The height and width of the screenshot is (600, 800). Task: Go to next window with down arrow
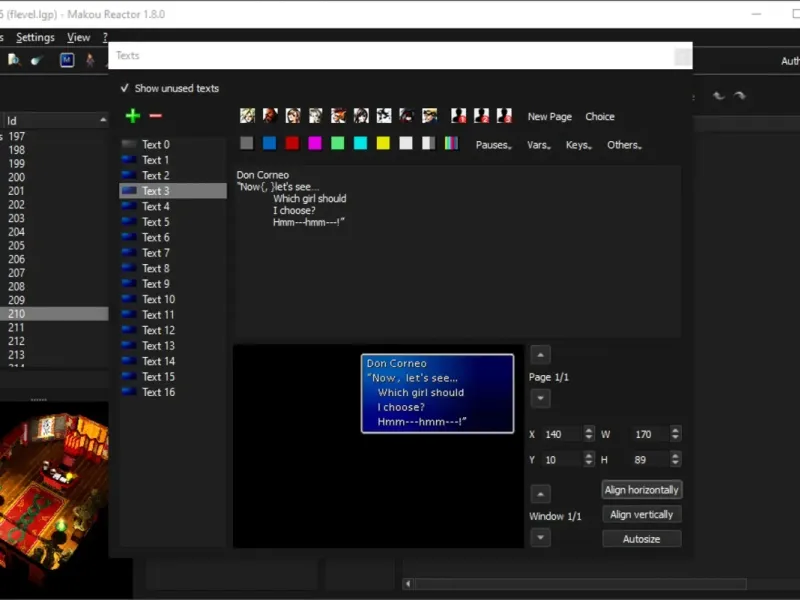click(x=540, y=537)
